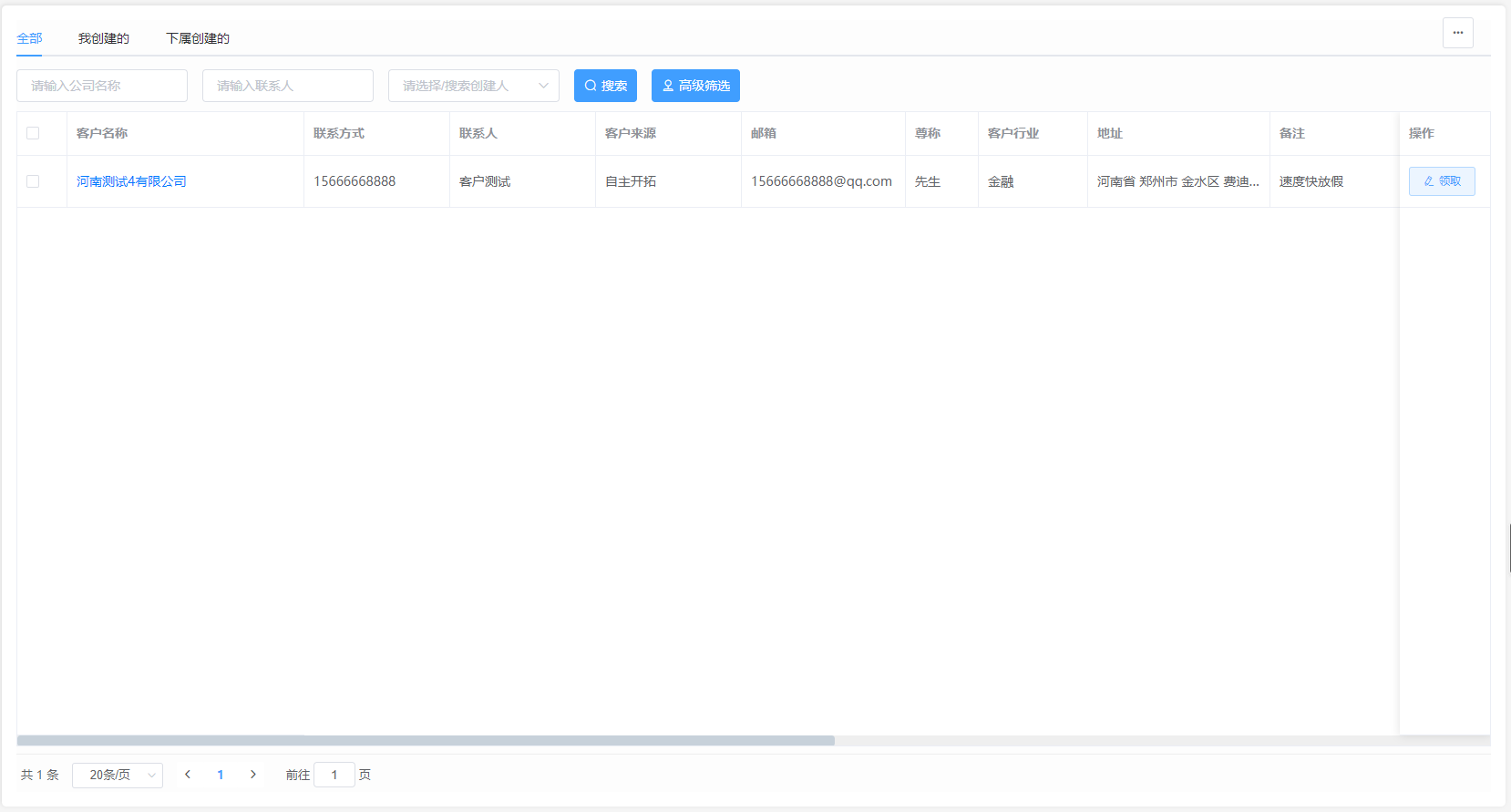This screenshot has width=1511, height=812.
Task: Click the email cell 15666668888@qq.com
Action: 821,181
